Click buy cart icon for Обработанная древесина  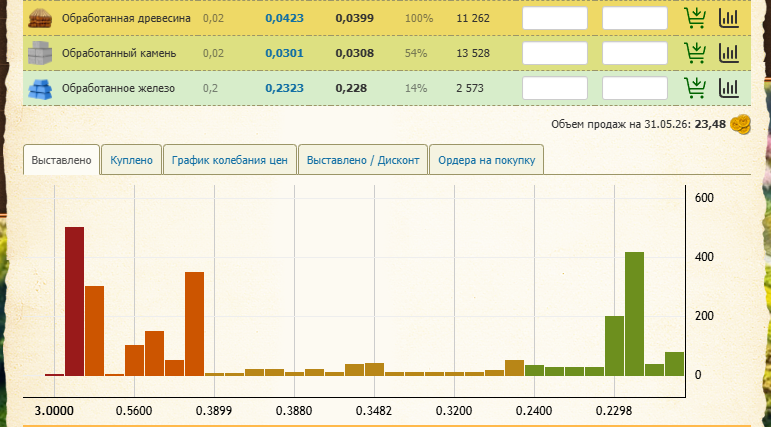(x=695, y=18)
